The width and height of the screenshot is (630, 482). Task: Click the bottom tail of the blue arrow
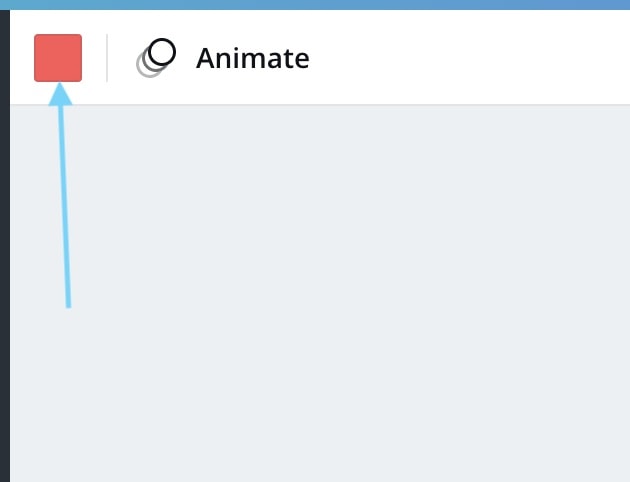coord(68,303)
